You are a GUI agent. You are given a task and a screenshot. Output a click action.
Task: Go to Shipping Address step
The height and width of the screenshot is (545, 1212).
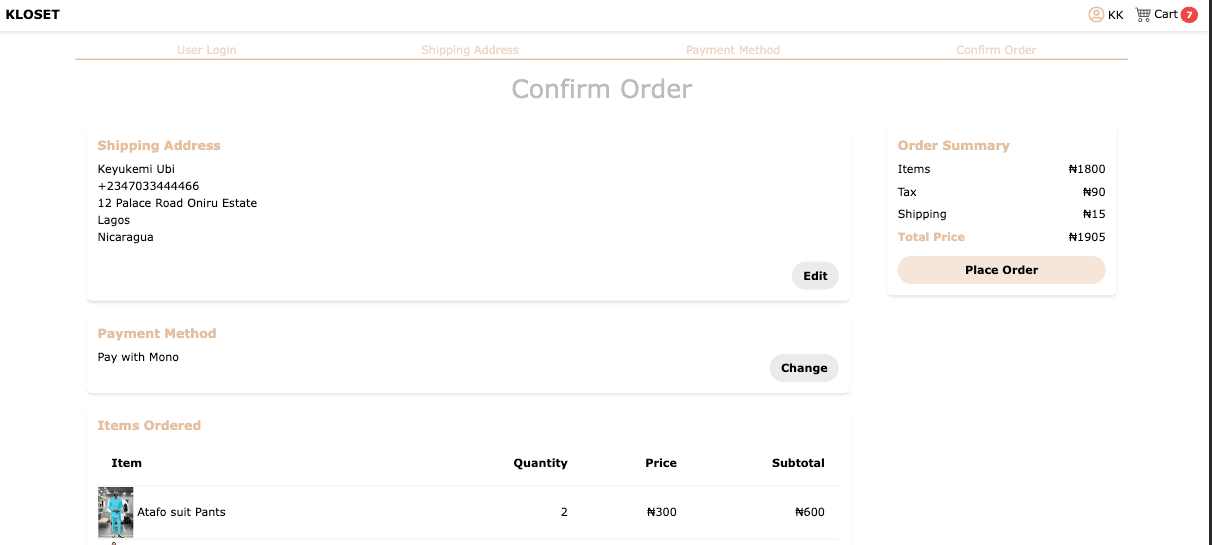click(x=470, y=50)
